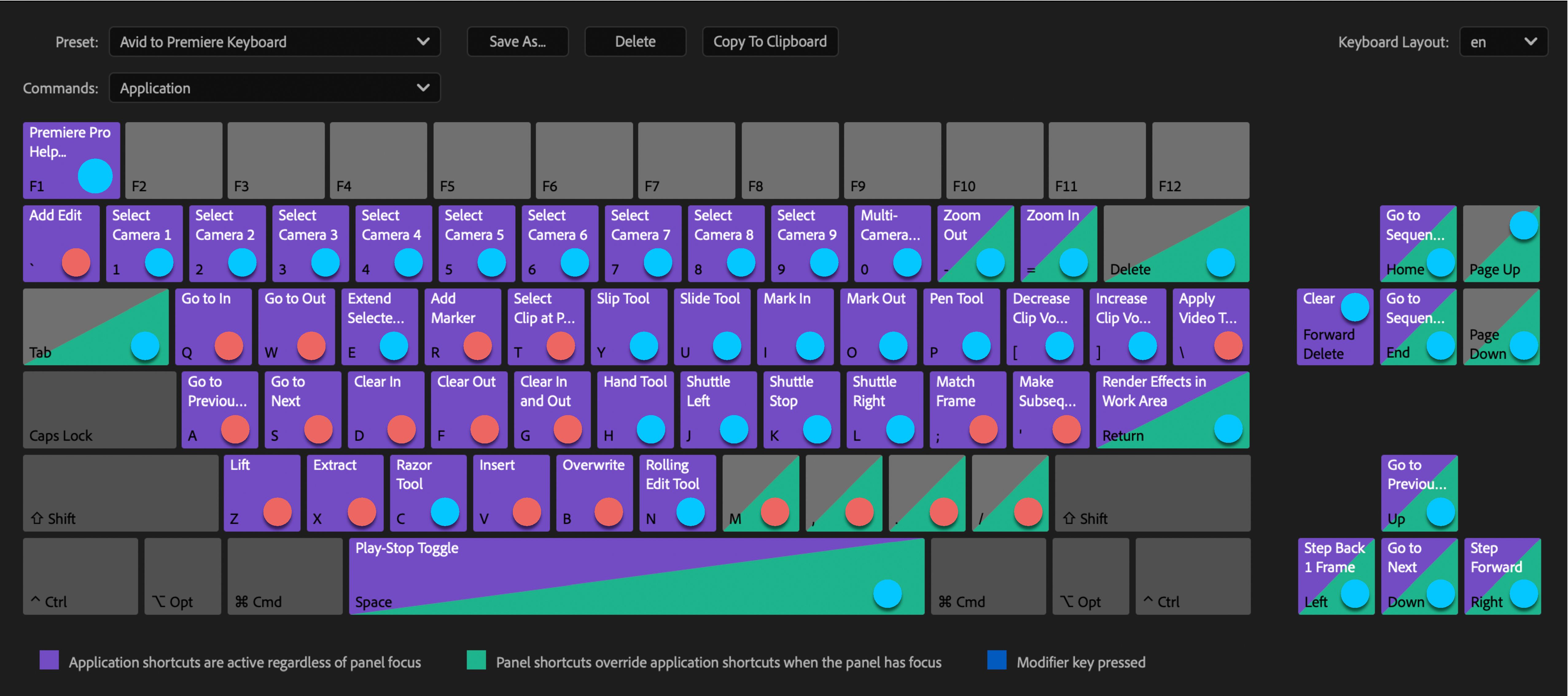Viewport: 1568px width, 696px height.
Task: Click the purple application shortcuts legend swatch
Action: 49,660
